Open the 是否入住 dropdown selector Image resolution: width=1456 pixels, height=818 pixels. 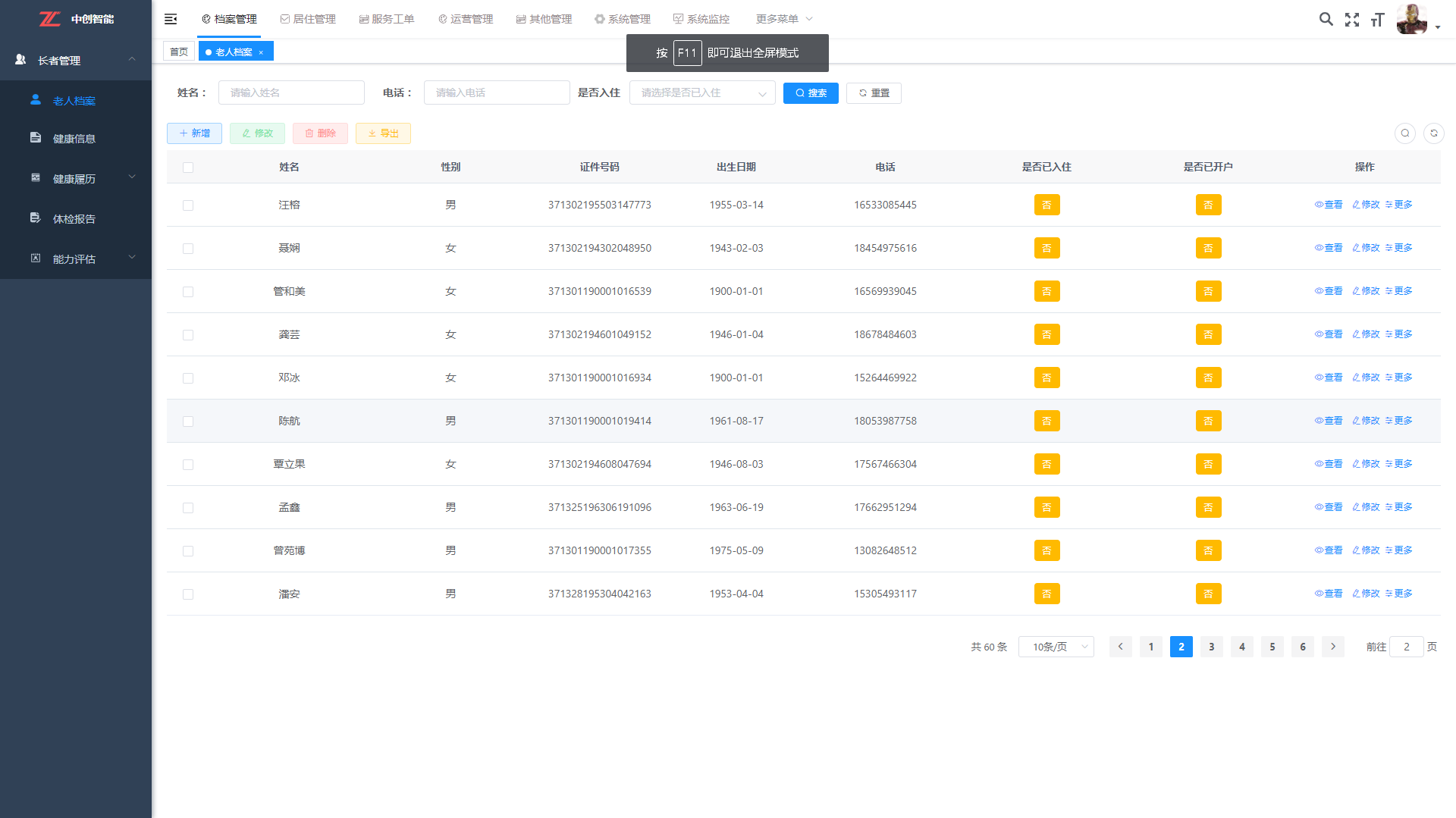(702, 93)
